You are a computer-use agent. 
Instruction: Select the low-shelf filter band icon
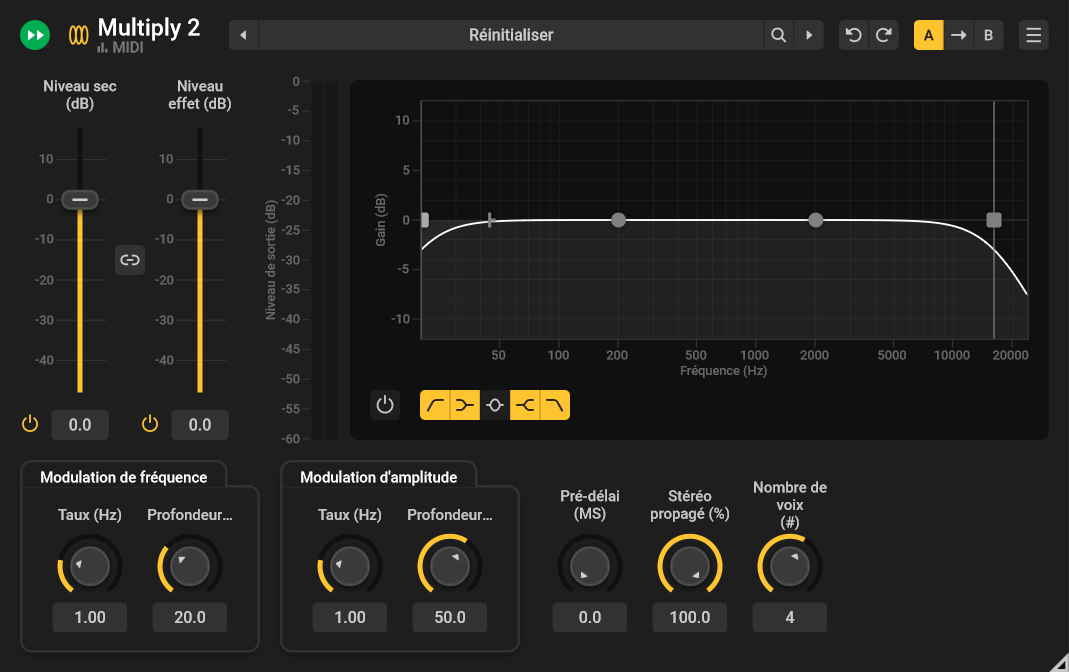[465, 406]
